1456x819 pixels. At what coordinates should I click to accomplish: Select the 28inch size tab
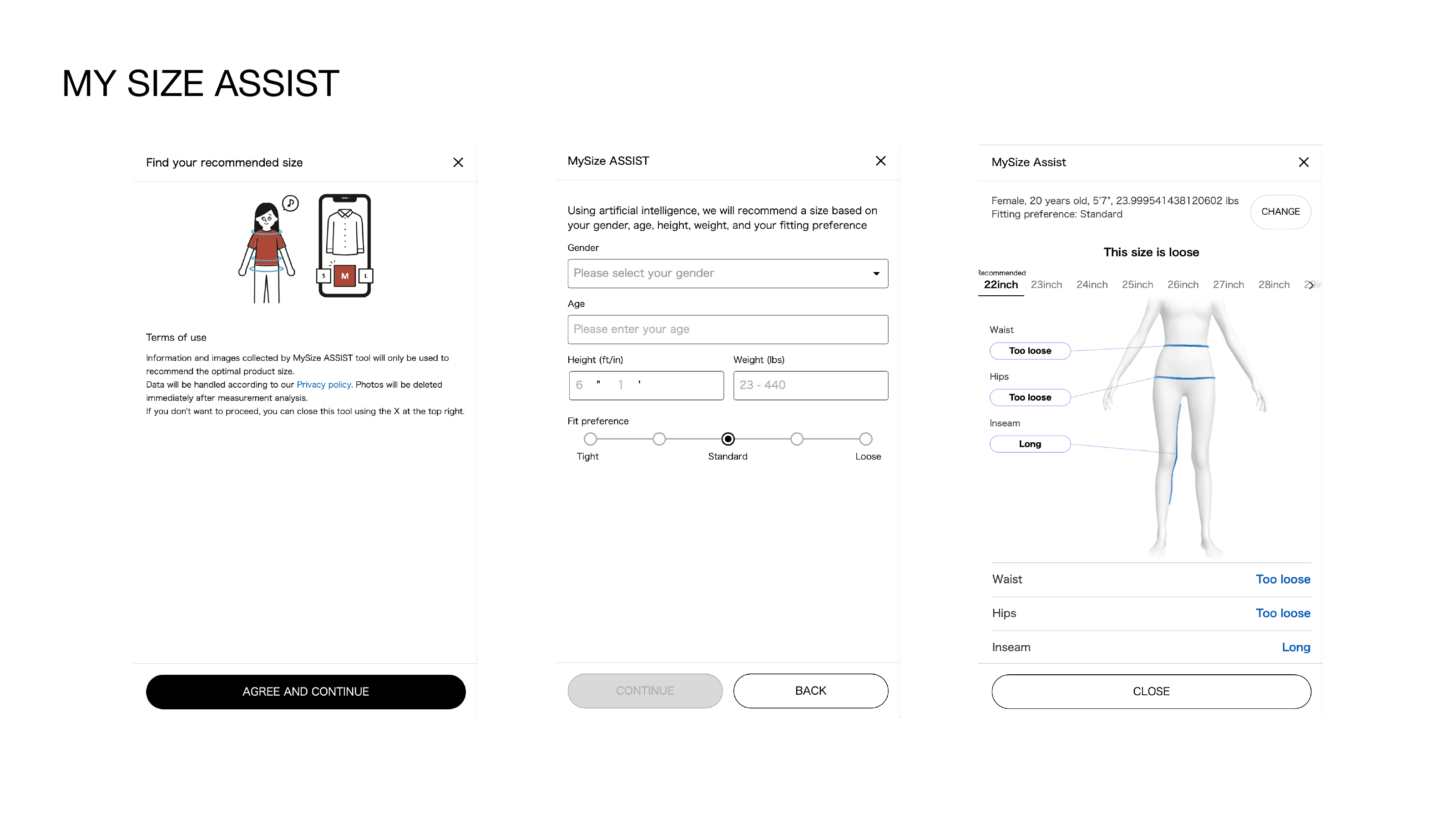click(x=1274, y=284)
